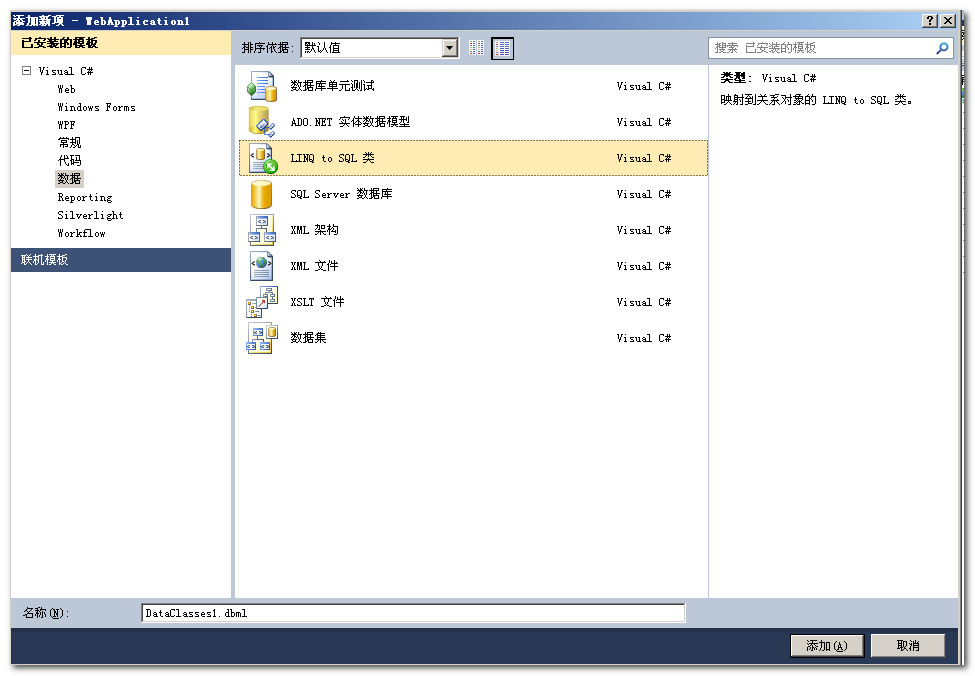
Task: Click the 名称 filename input field
Action: pyautogui.click(x=413, y=613)
